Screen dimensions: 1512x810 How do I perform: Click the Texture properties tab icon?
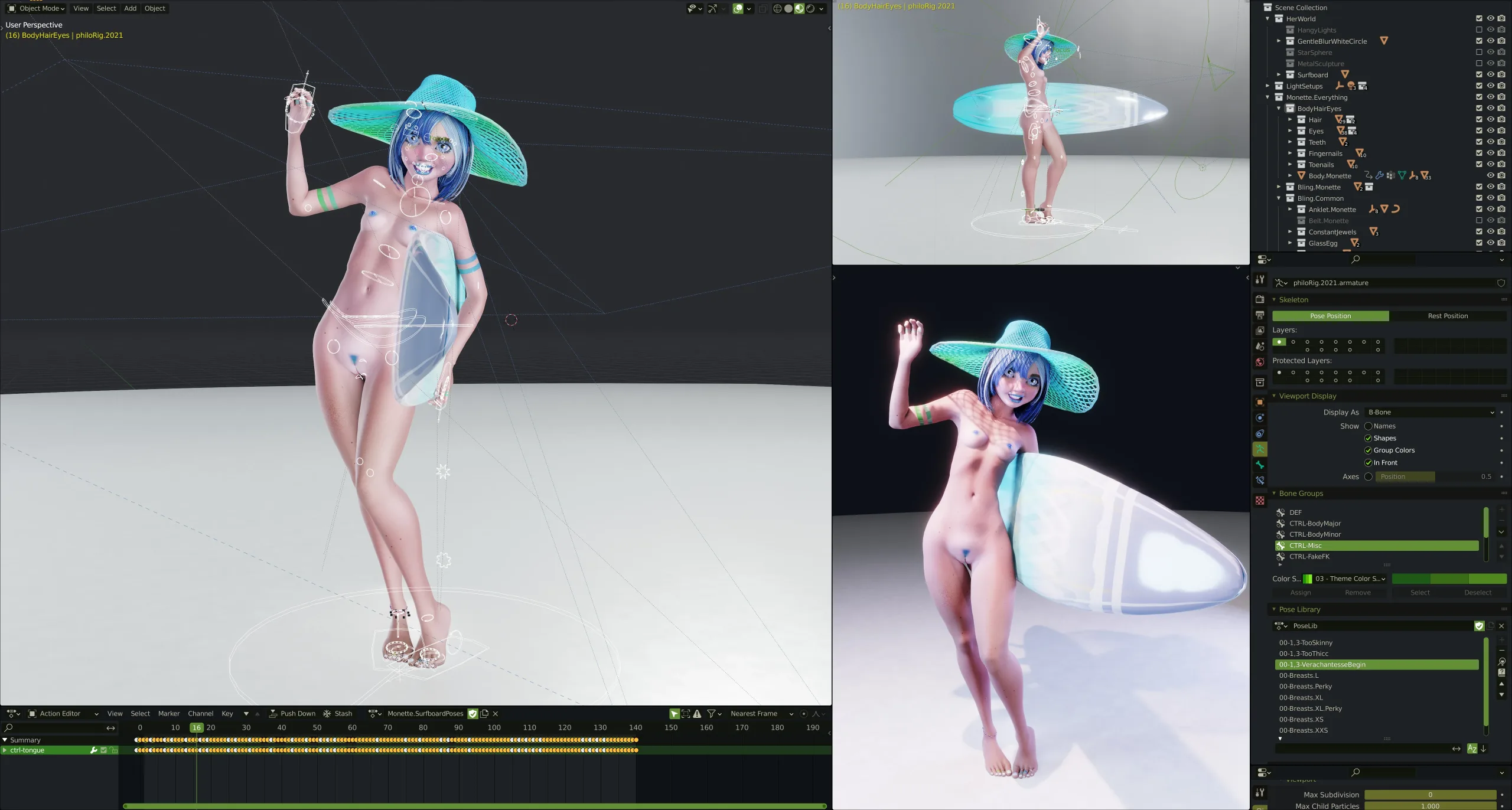tap(1260, 501)
